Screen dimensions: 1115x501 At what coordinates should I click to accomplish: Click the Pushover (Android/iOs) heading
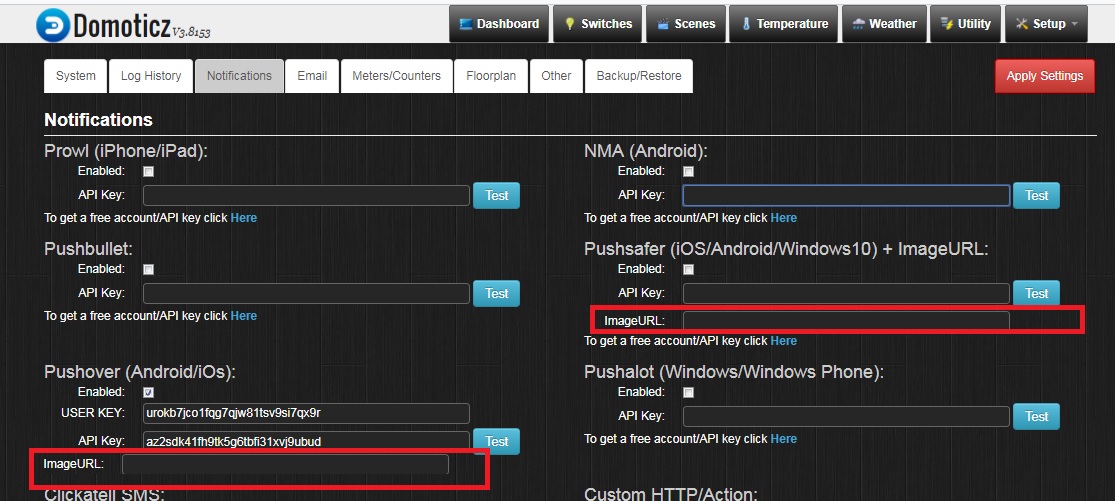140,372
